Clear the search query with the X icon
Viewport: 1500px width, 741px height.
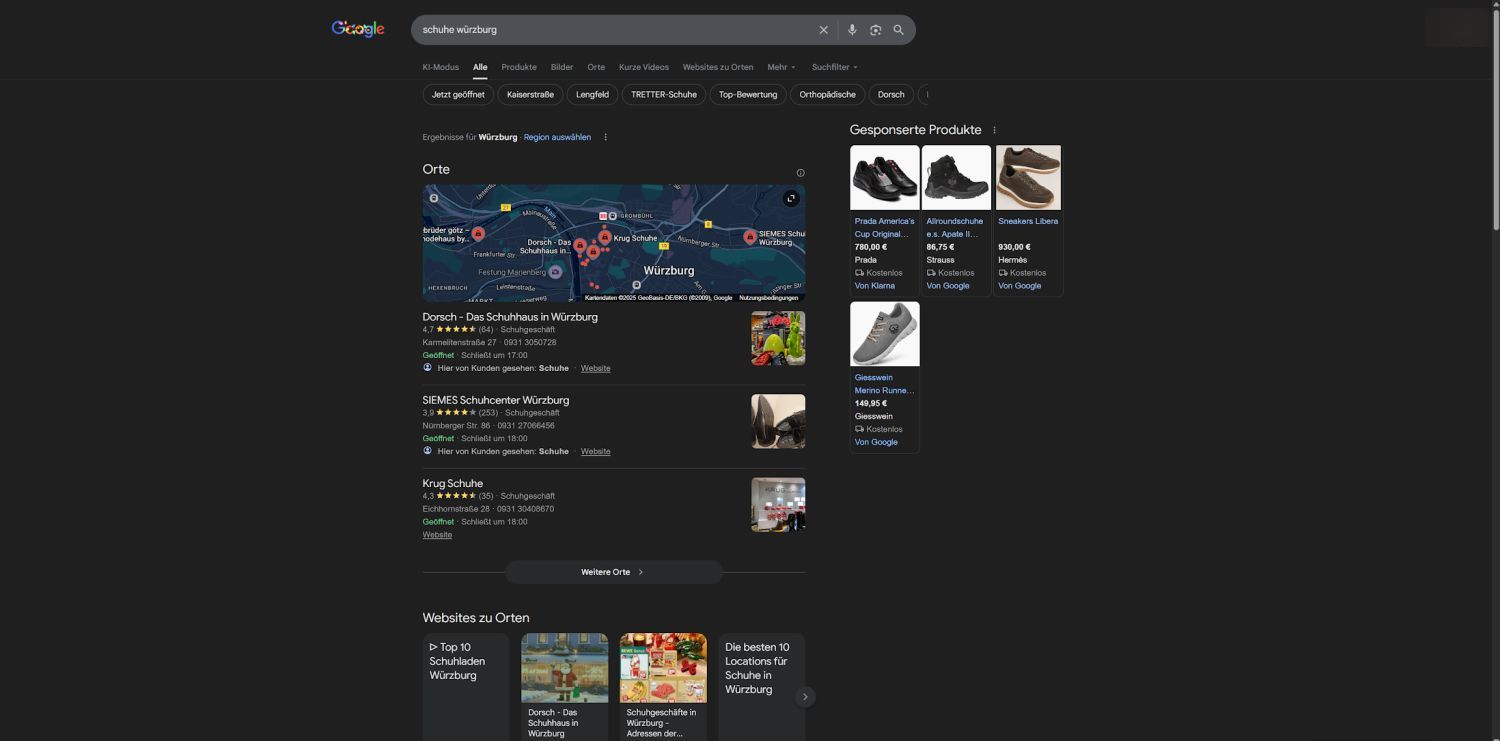click(823, 30)
